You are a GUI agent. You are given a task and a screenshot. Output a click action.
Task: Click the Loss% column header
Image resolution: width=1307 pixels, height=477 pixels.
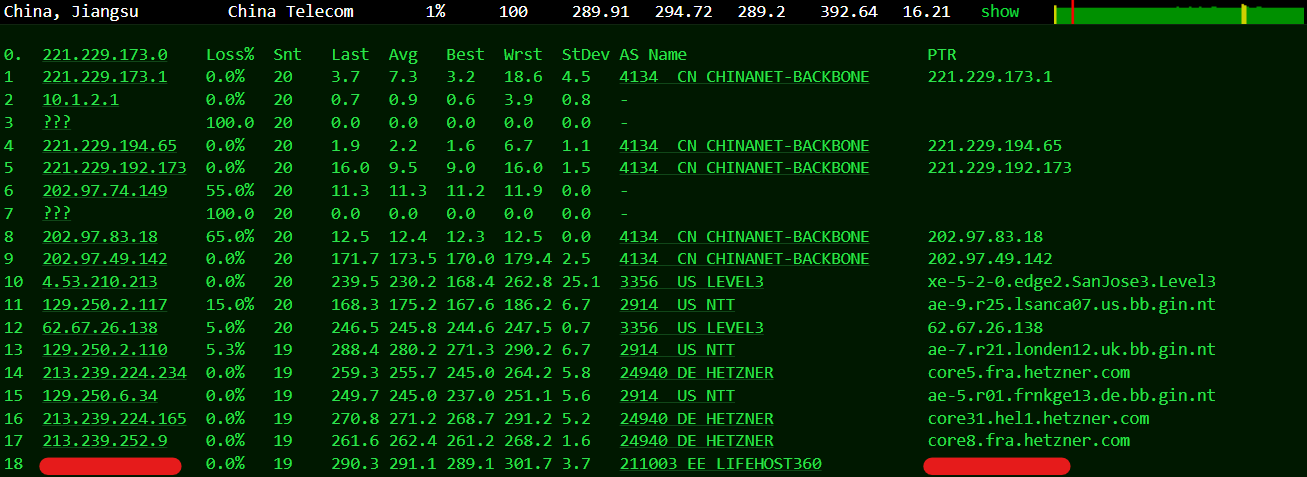(230, 55)
